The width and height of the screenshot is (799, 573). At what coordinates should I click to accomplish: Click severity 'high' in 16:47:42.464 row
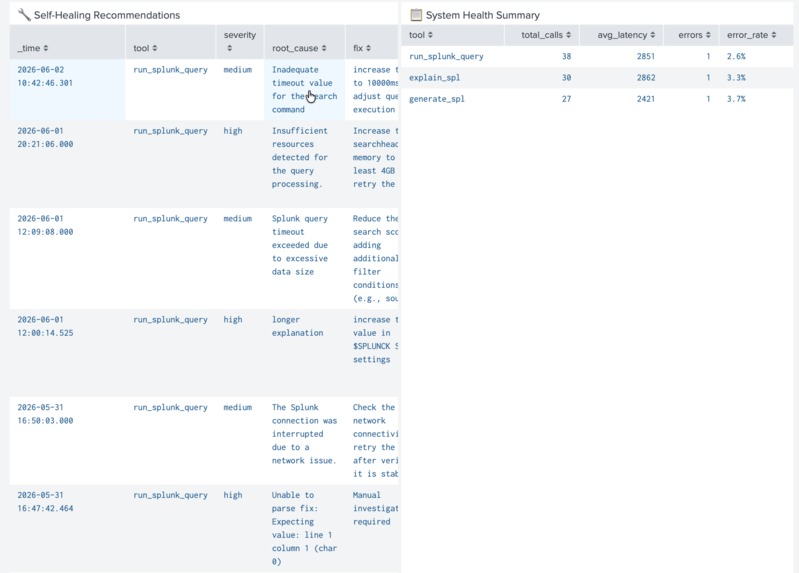(233, 494)
